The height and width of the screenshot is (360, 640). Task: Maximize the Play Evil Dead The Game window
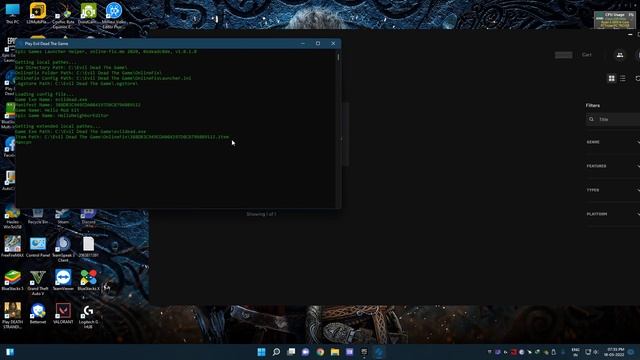(318, 43)
